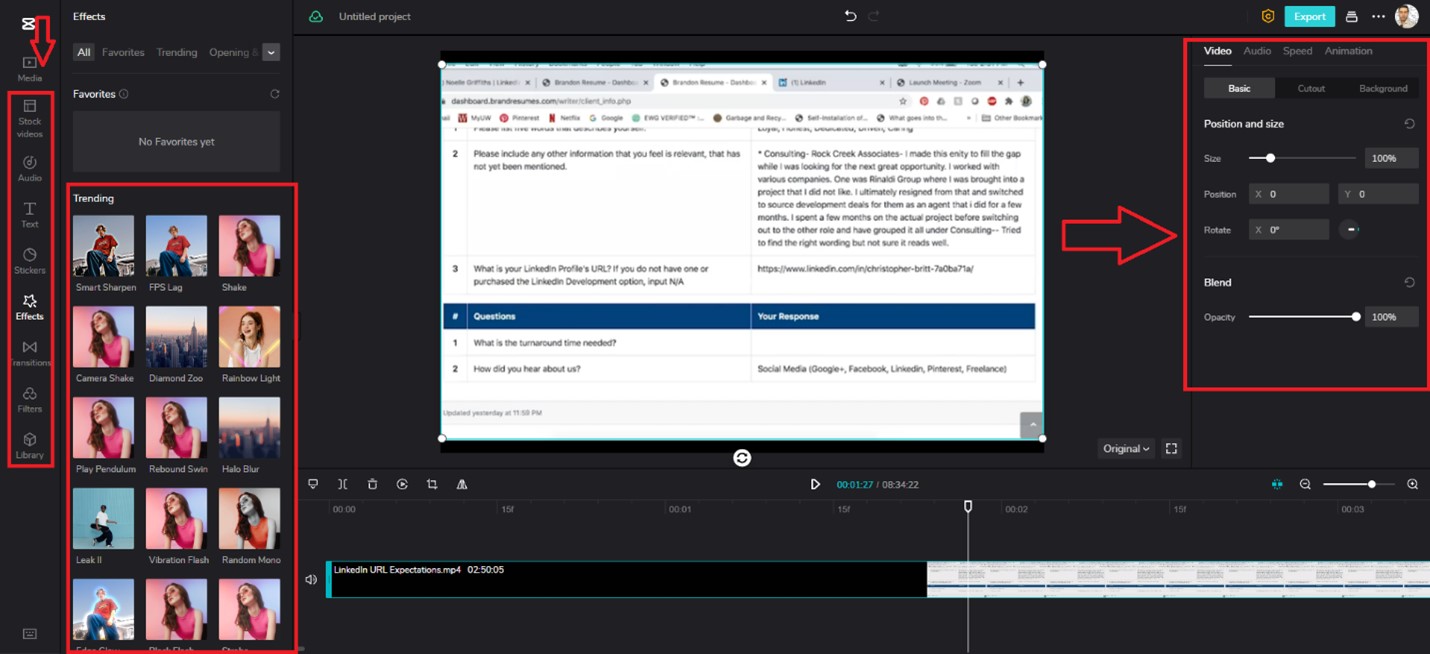Select the Trending filter in Effects
The image size is (1430, 654).
point(177,52)
